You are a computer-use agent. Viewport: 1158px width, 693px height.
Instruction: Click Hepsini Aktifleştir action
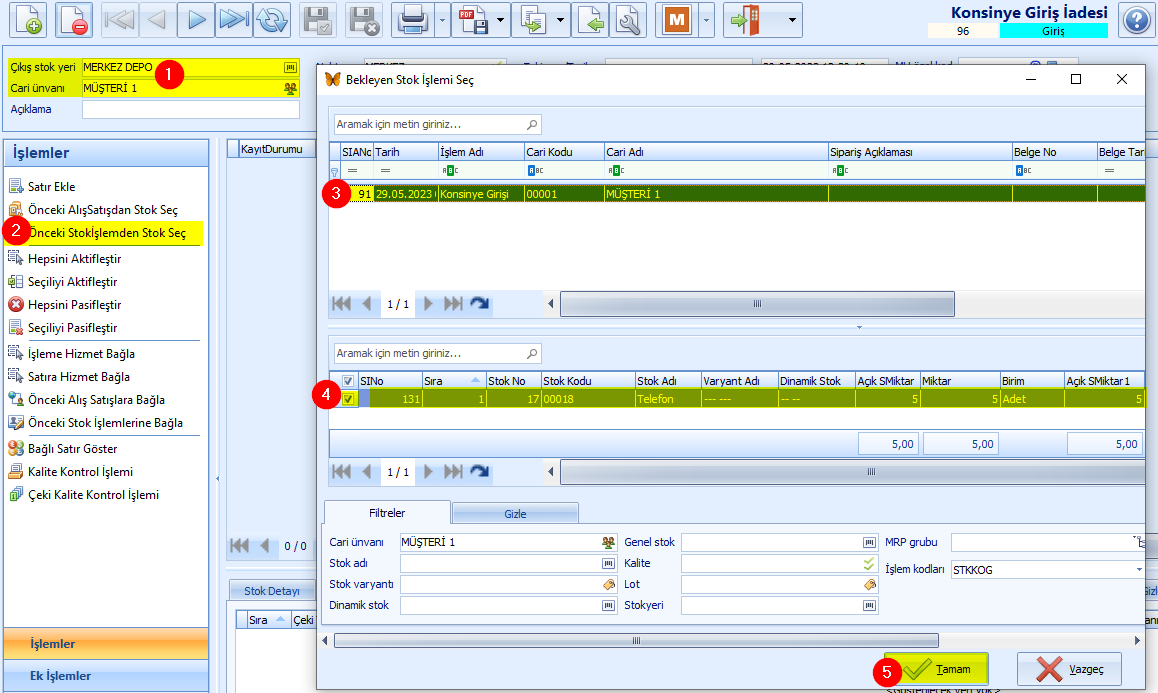[75, 259]
